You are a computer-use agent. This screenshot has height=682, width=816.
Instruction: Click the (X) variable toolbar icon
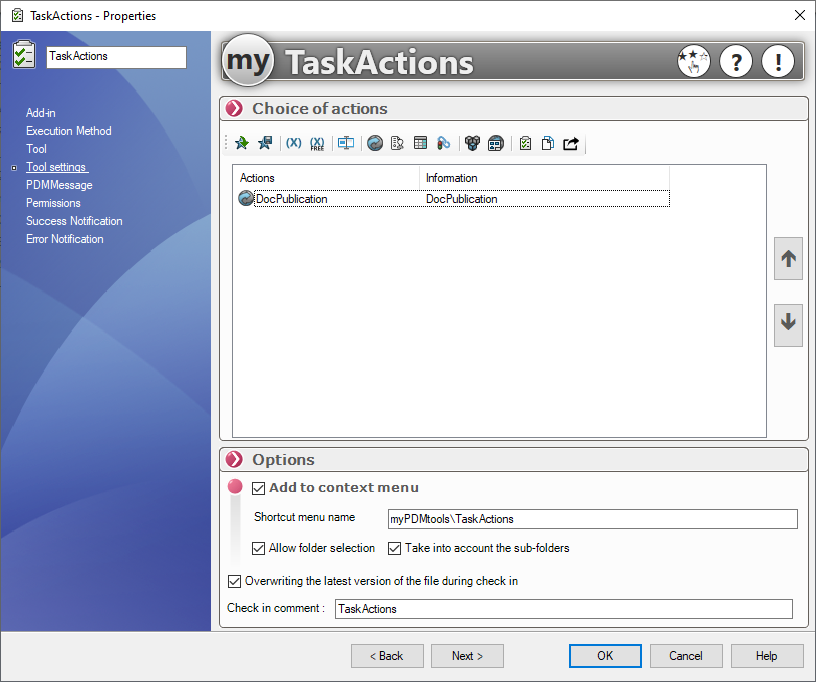click(x=293, y=144)
